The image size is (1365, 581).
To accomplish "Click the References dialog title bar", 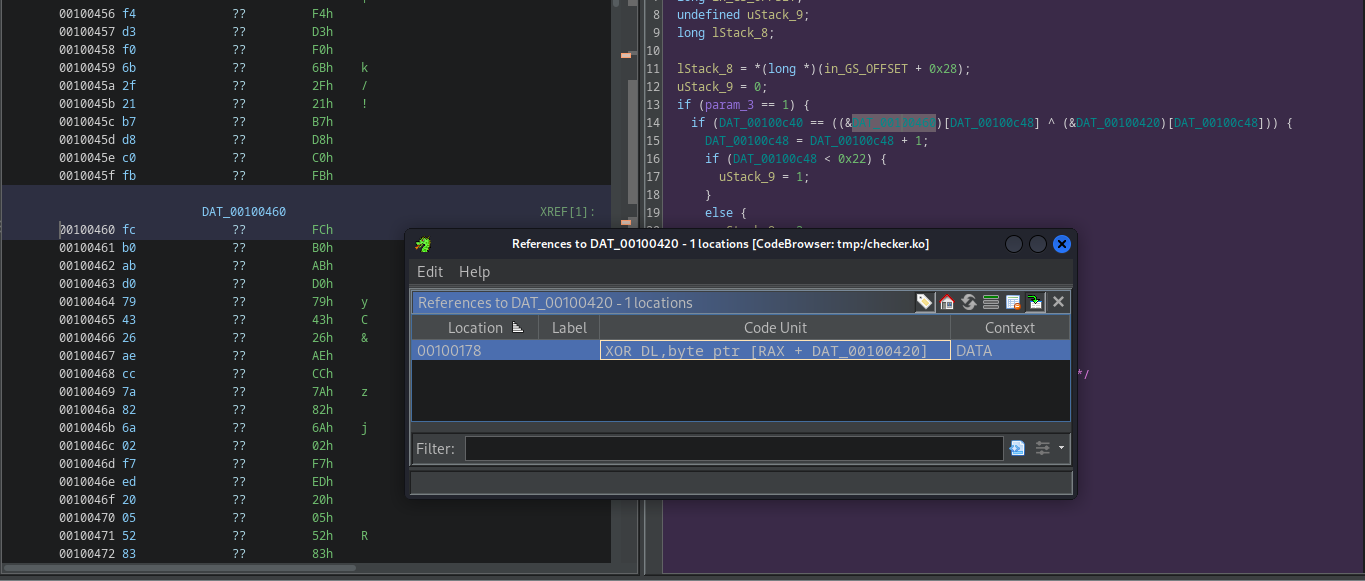I will click(720, 244).
